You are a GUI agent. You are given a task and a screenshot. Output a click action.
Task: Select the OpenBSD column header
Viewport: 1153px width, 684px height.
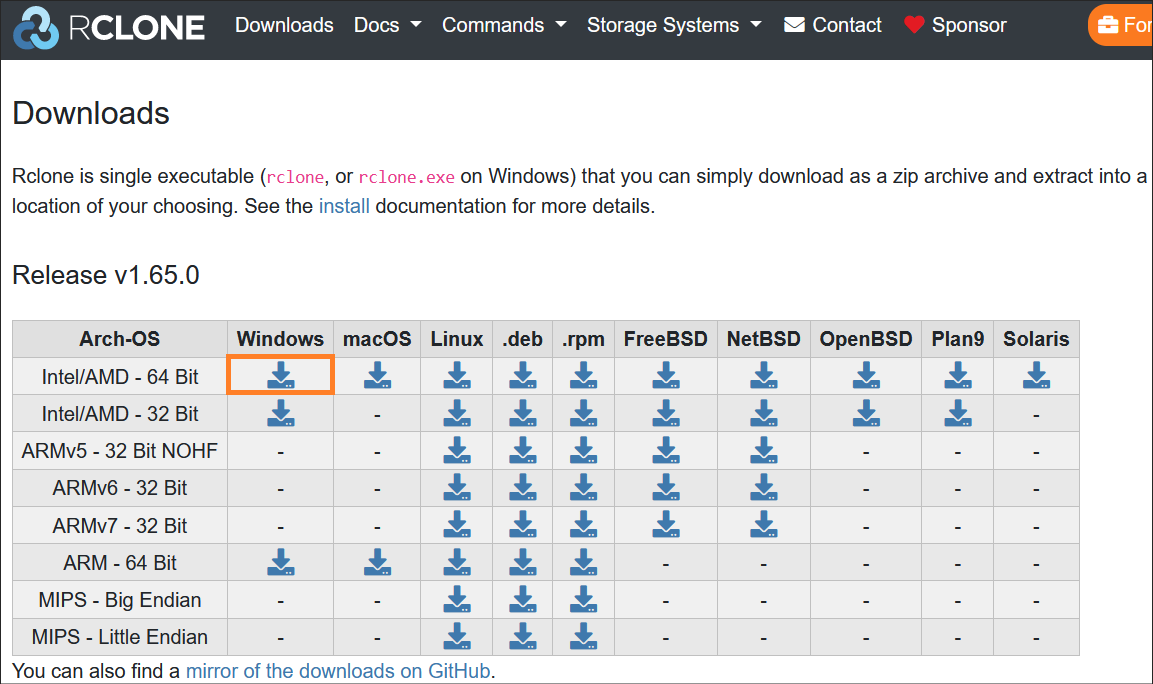(866, 339)
